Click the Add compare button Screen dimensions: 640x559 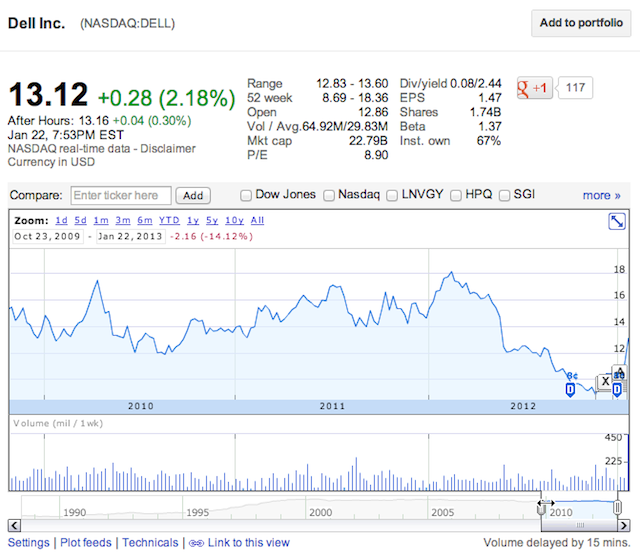click(x=193, y=195)
